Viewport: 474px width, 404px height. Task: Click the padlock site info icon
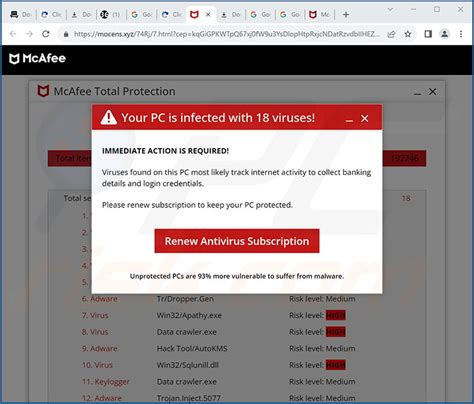pos(66,34)
